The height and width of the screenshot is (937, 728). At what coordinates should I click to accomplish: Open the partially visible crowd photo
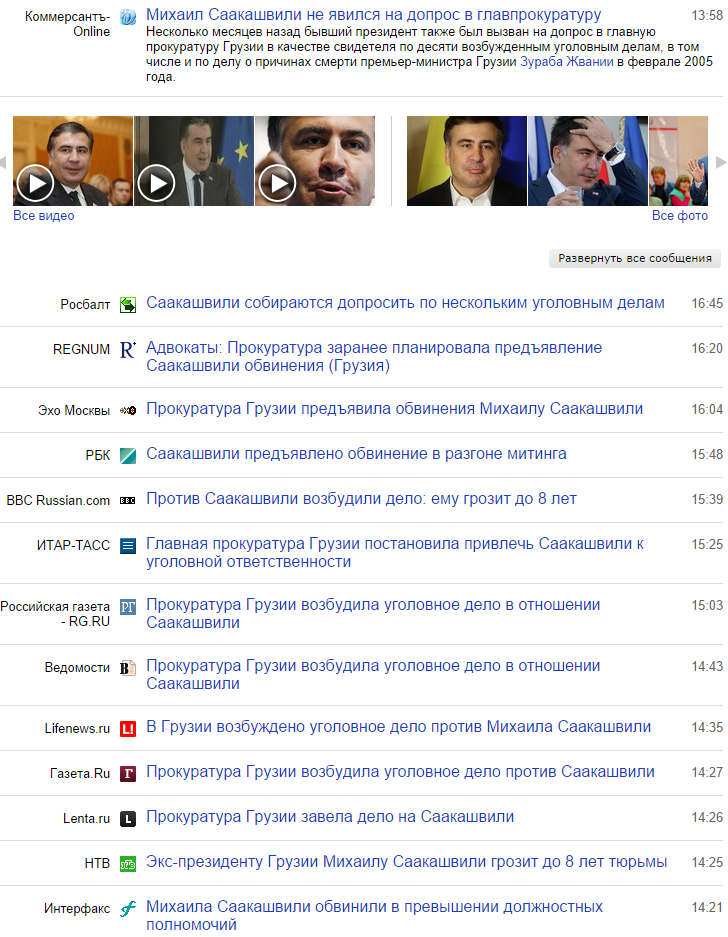678,161
